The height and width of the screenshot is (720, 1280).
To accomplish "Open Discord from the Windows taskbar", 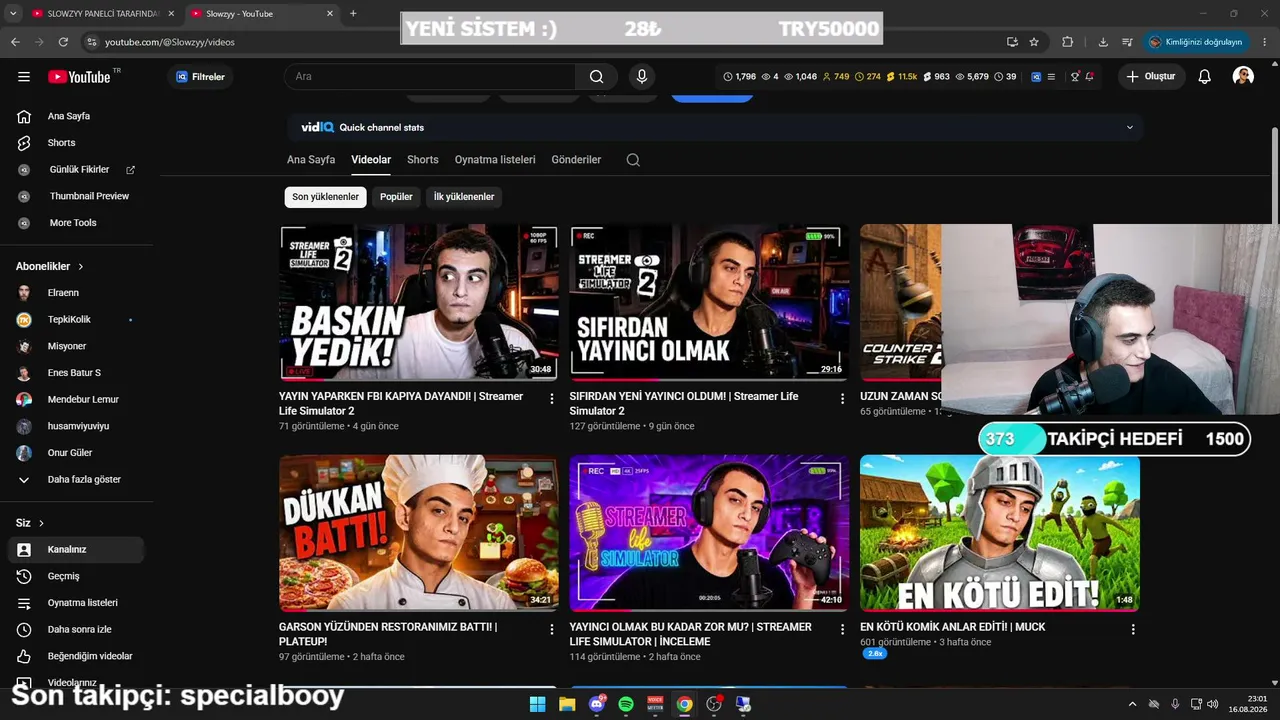I will pyautogui.click(x=597, y=704).
